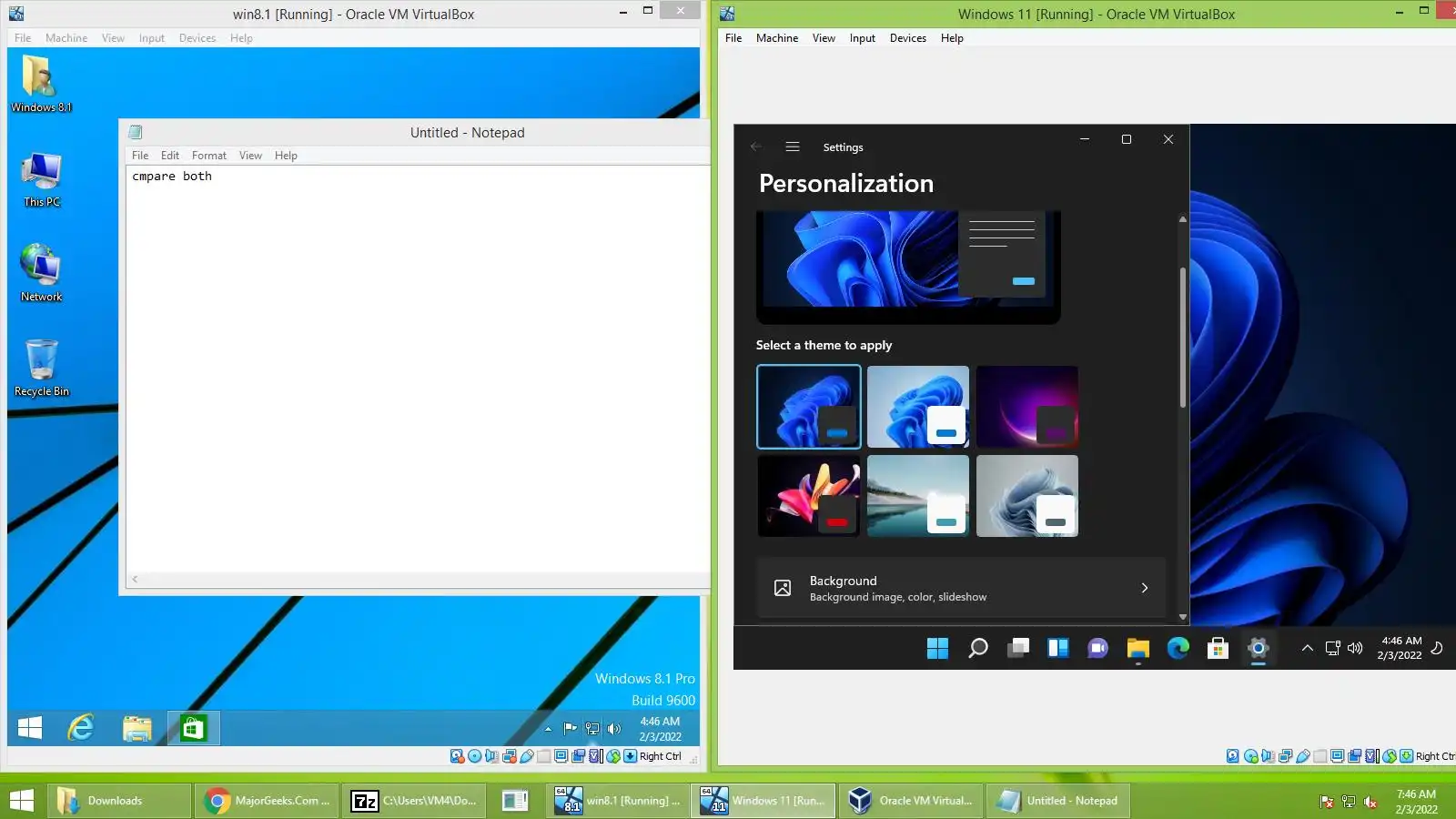Select the dark blue bloom Windows theme
Screen dimensions: 1456x819
coord(809,407)
